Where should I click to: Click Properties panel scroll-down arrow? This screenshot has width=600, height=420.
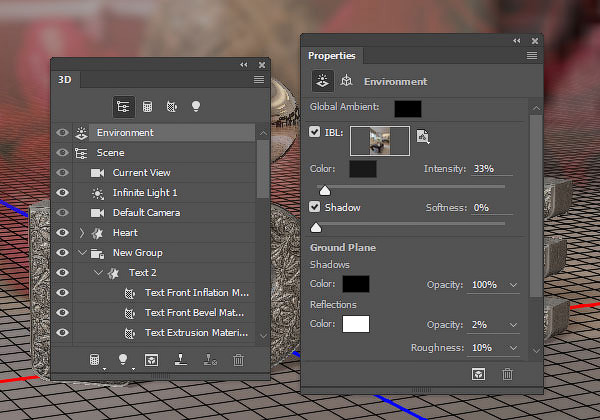pos(536,350)
